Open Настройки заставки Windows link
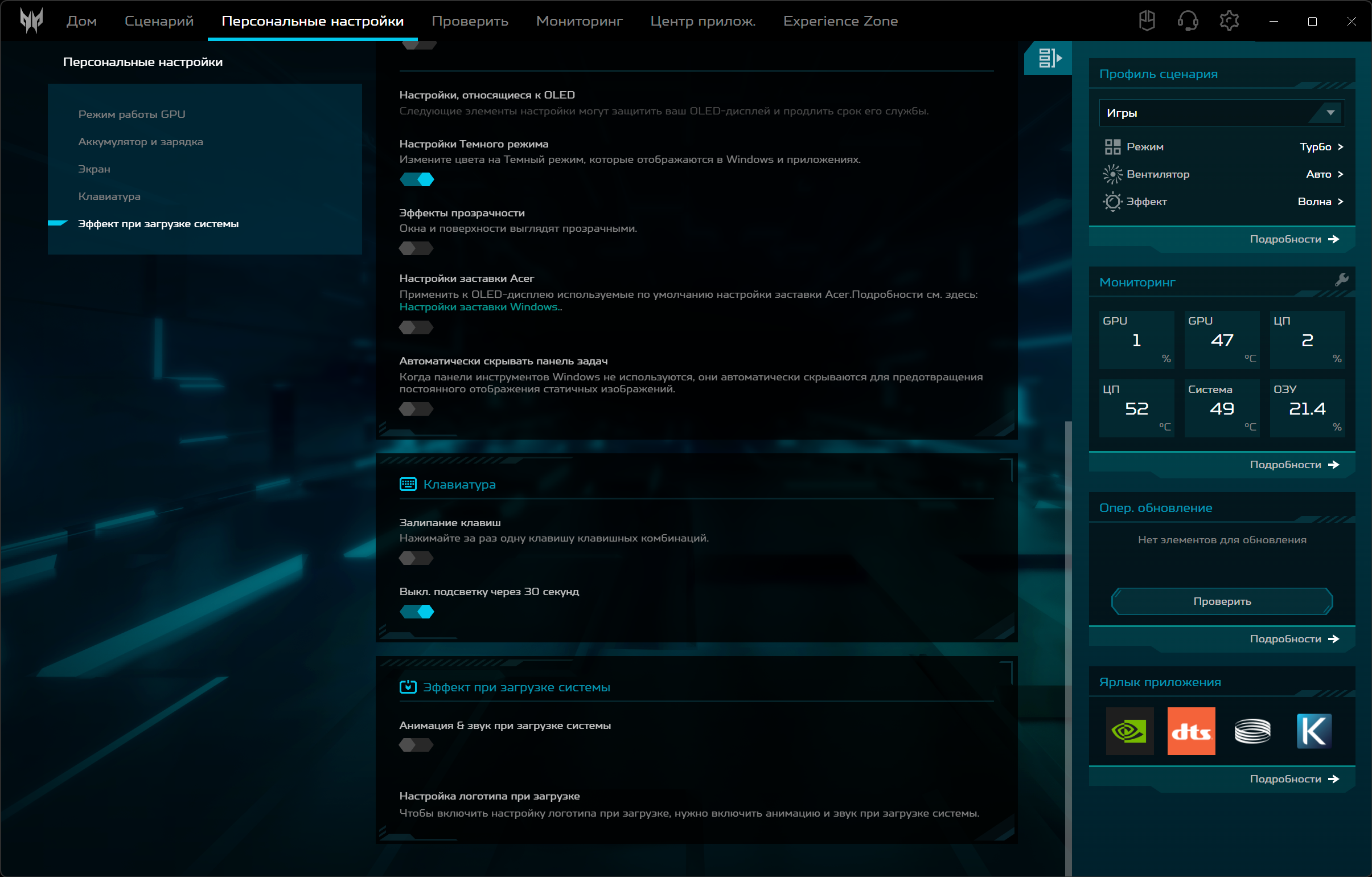This screenshot has height=877, width=1372. pos(479,307)
